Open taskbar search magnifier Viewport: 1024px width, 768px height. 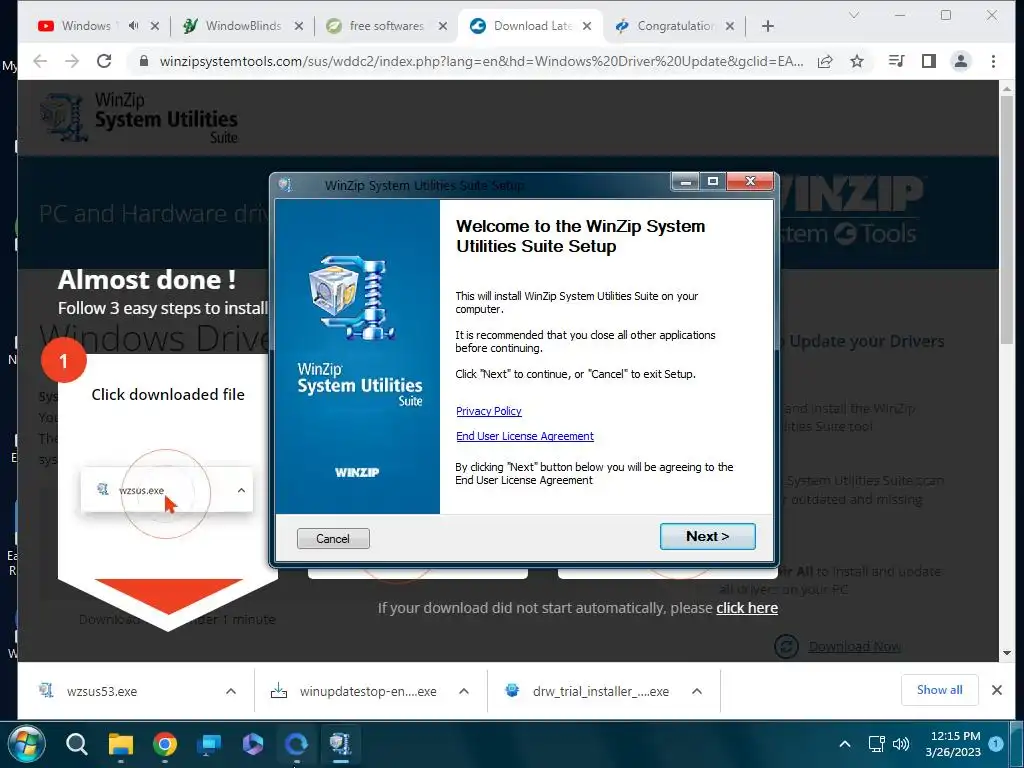pyautogui.click(x=76, y=744)
